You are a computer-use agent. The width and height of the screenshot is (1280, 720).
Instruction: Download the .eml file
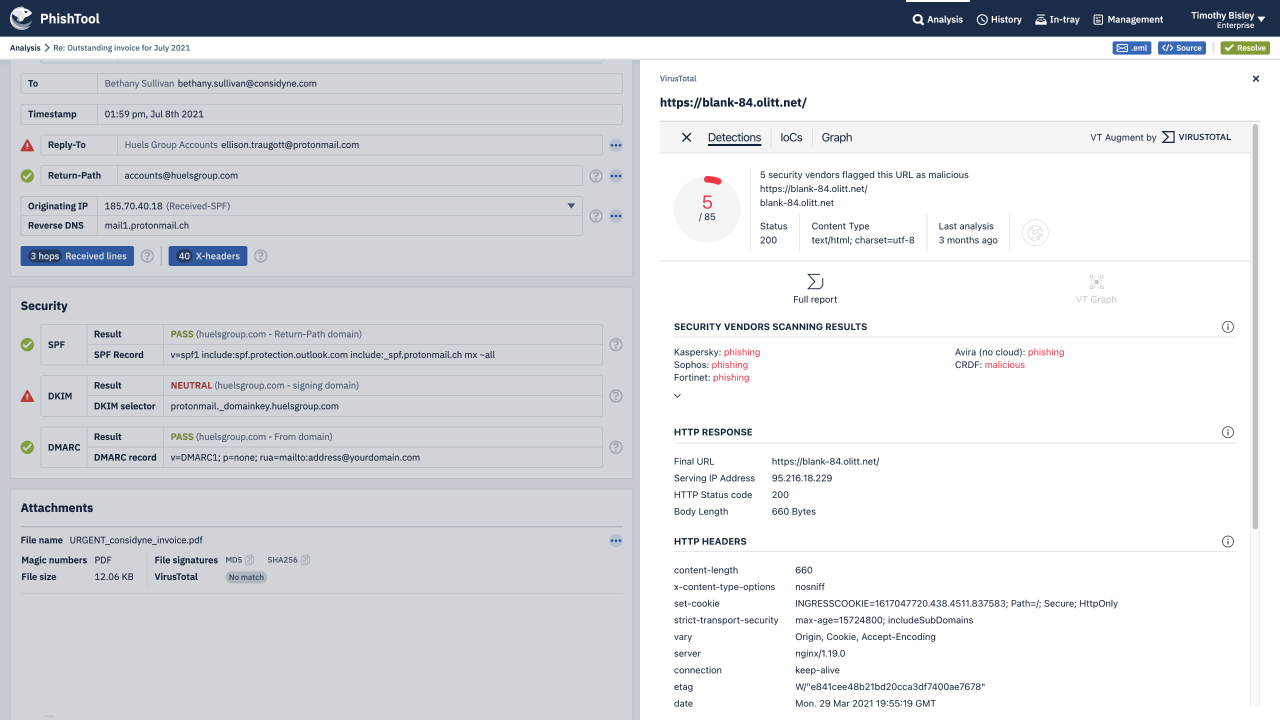(x=1132, y=48)
